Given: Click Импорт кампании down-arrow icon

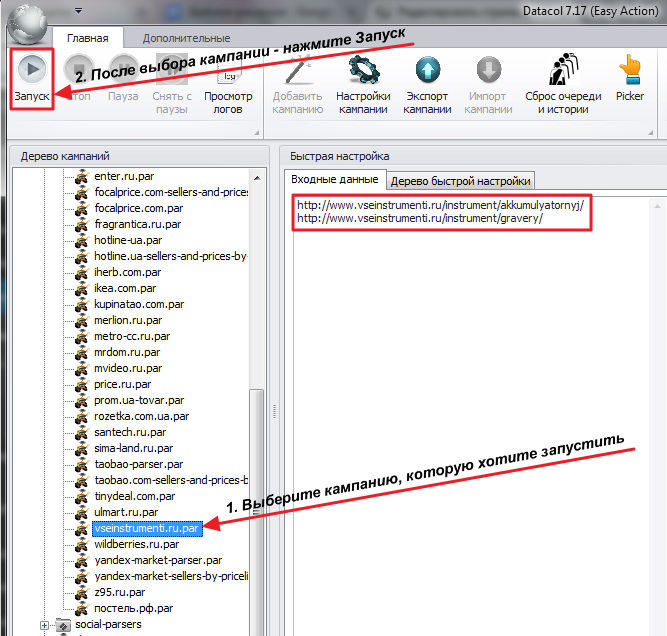Looking at the screenshot, I should pyautogui.click(x=488, y=70).
